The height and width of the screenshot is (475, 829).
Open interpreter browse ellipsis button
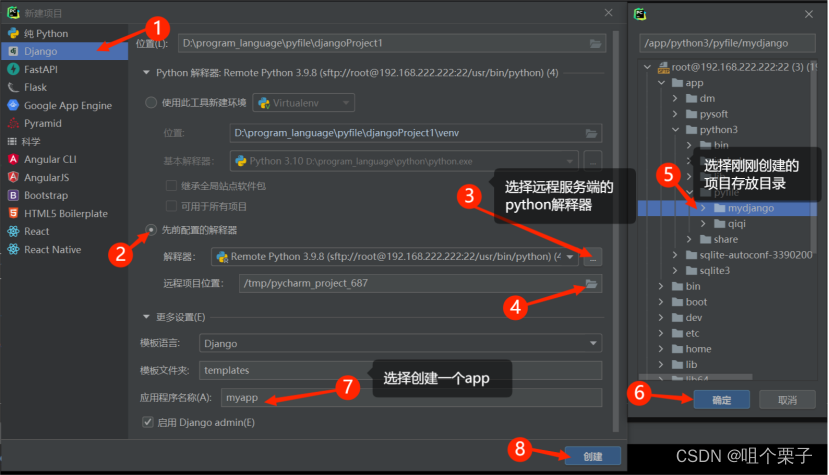tap(593, 257)
